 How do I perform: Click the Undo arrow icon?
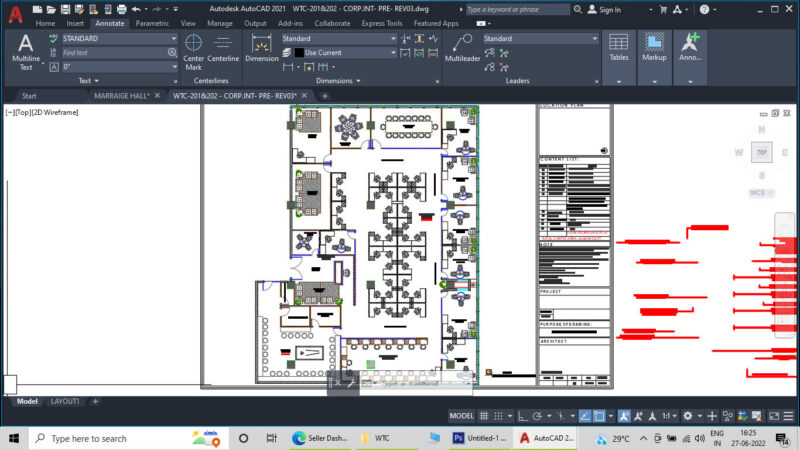tap(136, 9)
